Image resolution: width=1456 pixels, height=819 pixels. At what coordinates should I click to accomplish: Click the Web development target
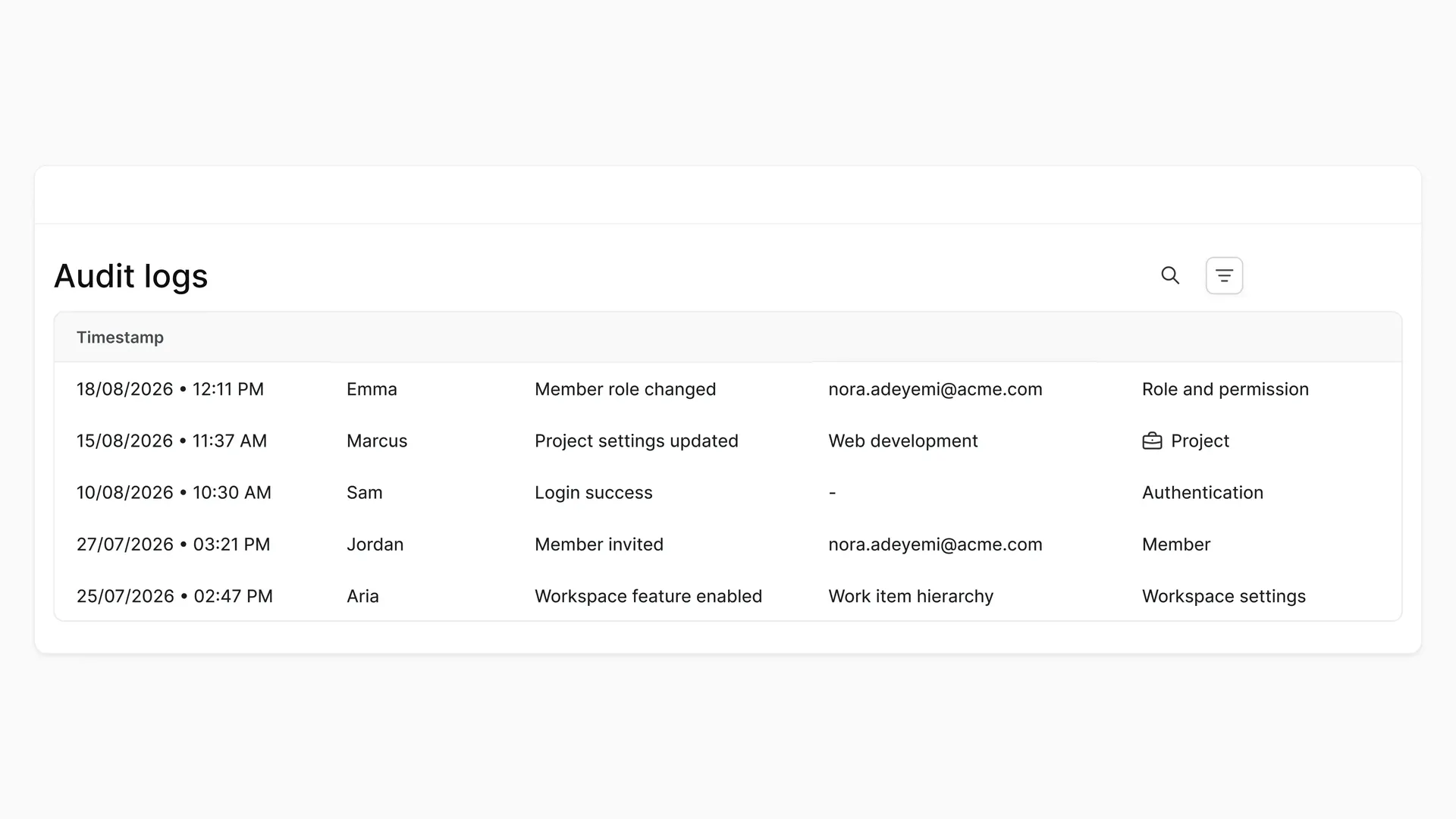pyautogui.click(x=903, y=441)
